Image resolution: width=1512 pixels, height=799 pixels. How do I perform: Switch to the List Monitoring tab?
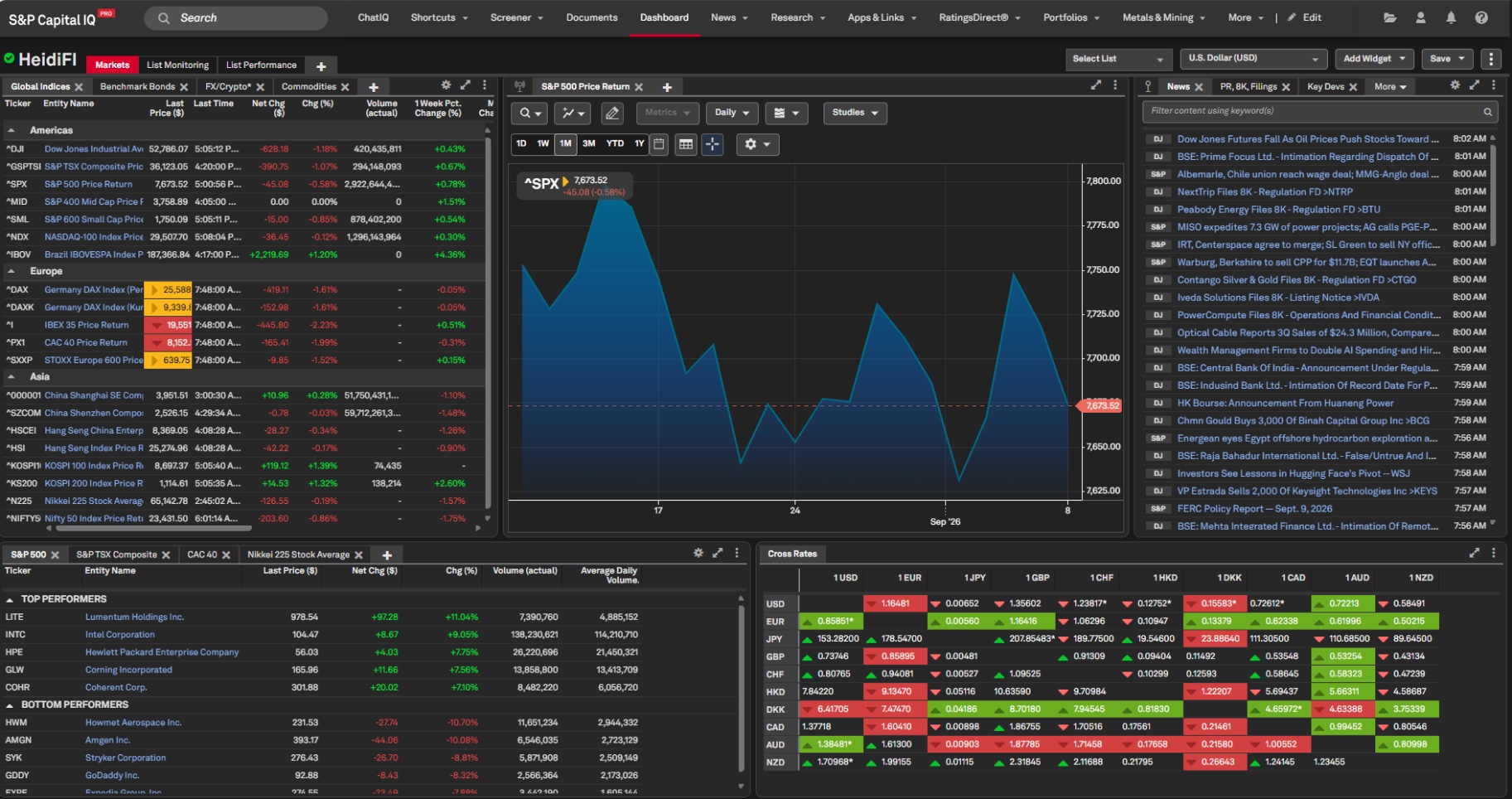click(x=177, y=65)
